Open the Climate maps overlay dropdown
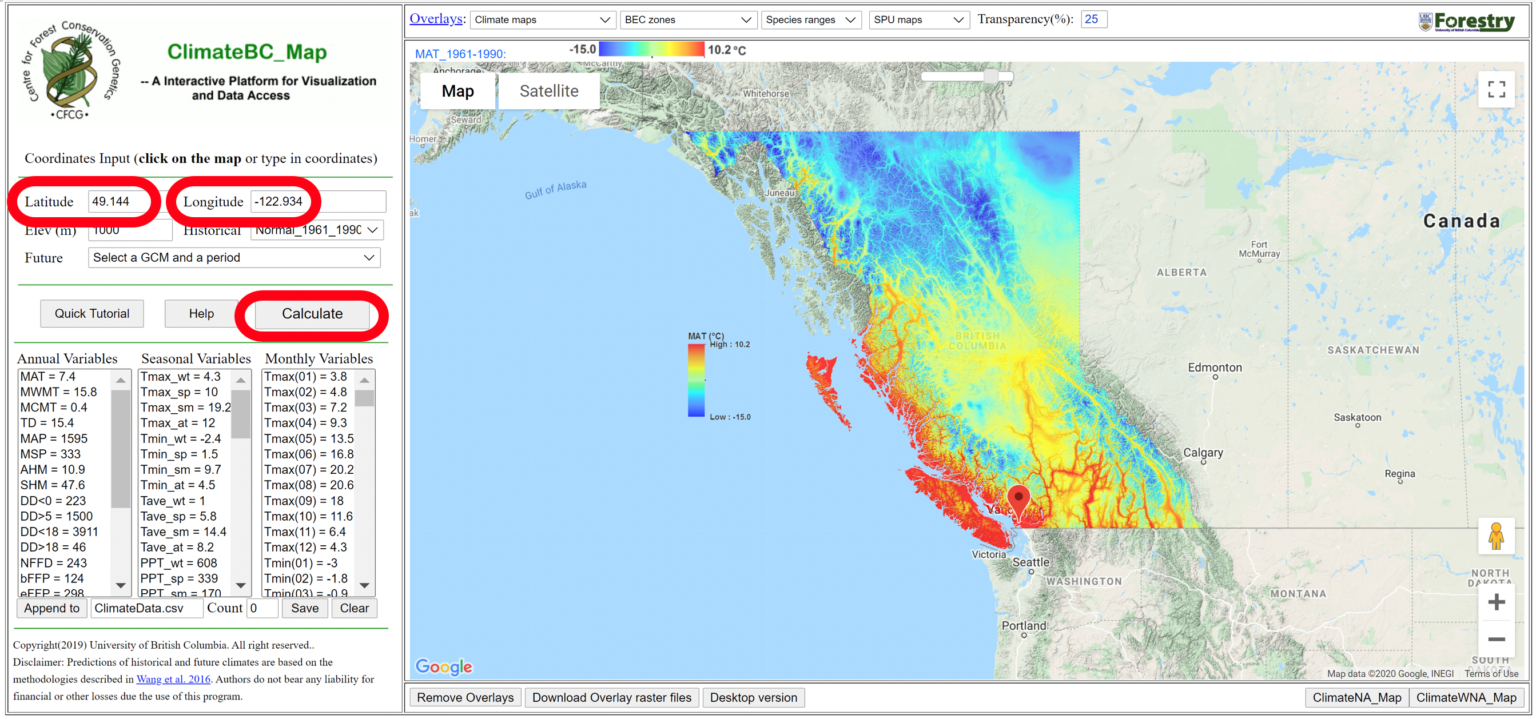This screenshot has height=719, width=1536. (542, 18)
